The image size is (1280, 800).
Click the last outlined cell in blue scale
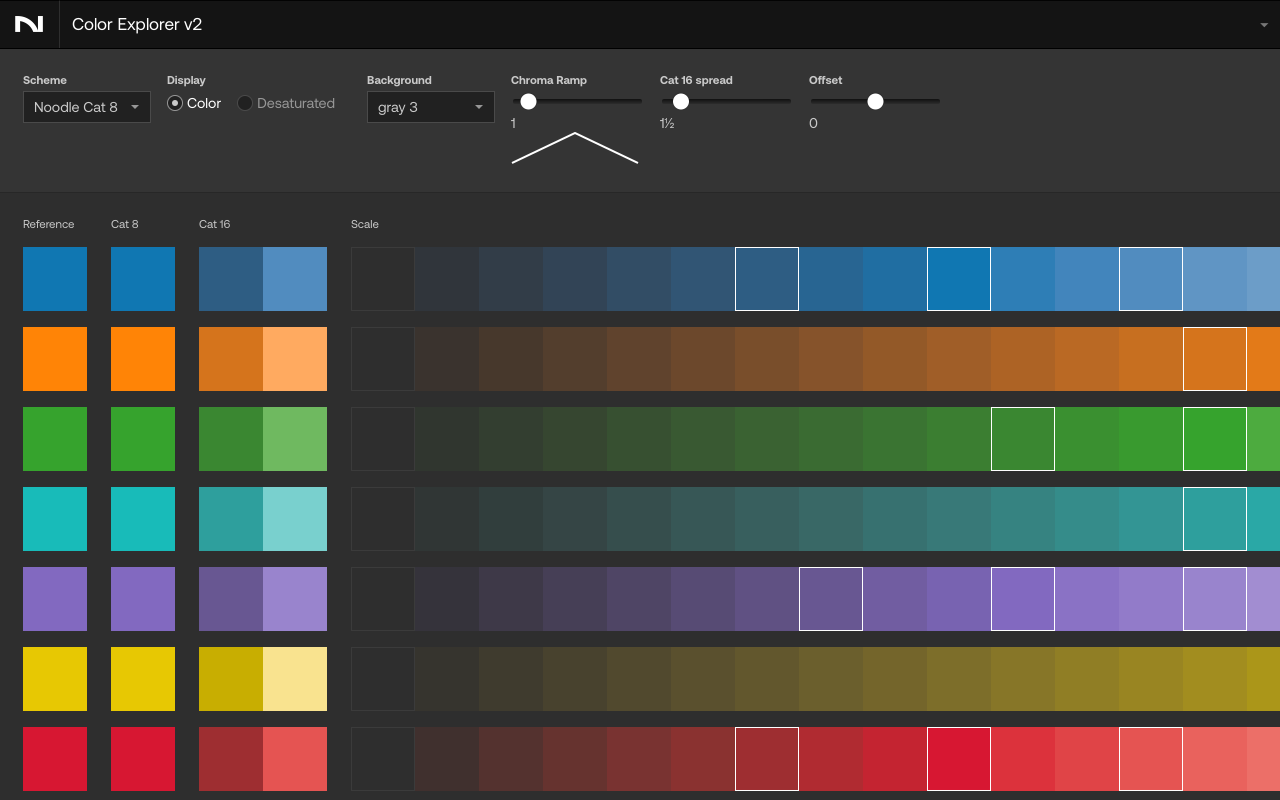pos(1151,279)
